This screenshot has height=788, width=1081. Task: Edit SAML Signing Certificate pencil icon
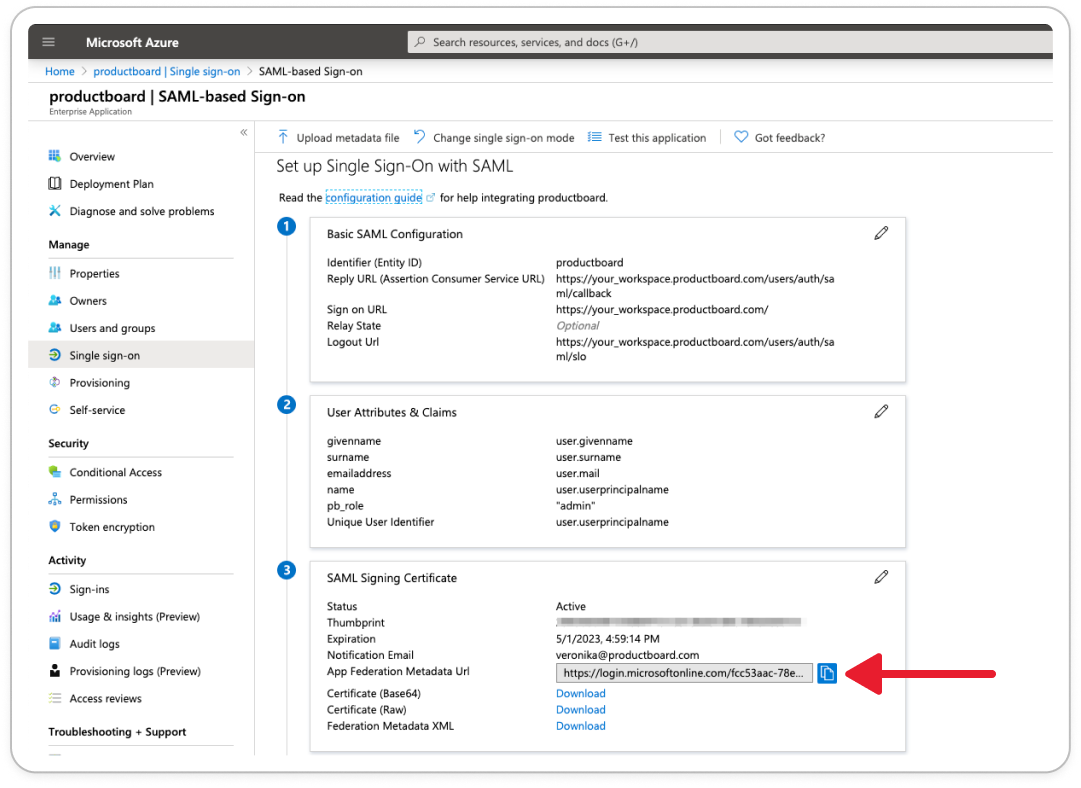coord(880,577)
